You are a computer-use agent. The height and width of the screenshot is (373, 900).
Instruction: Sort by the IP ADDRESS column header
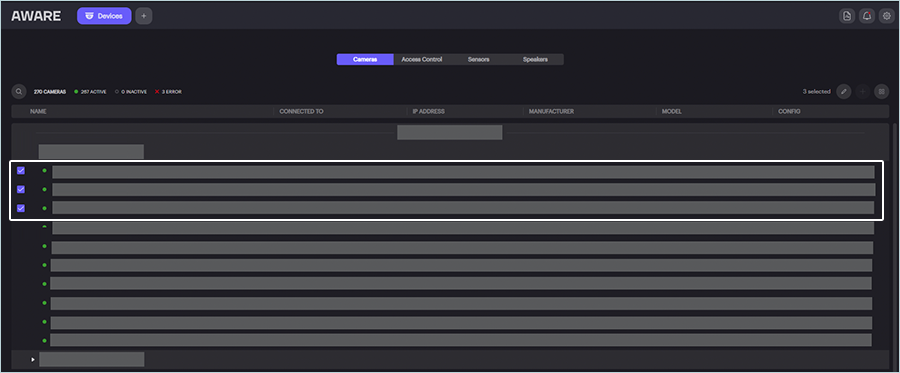pos(428,111)
